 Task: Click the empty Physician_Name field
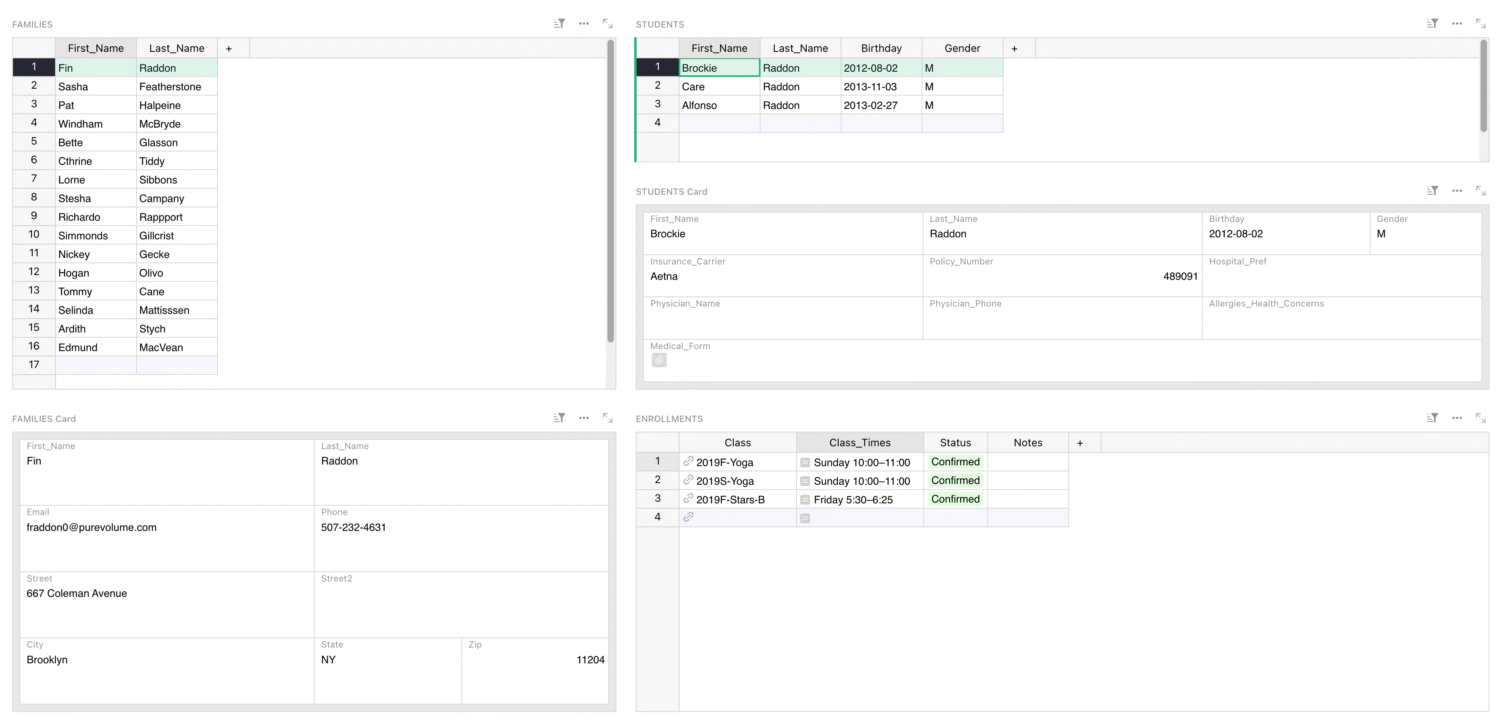coord(783,318)
